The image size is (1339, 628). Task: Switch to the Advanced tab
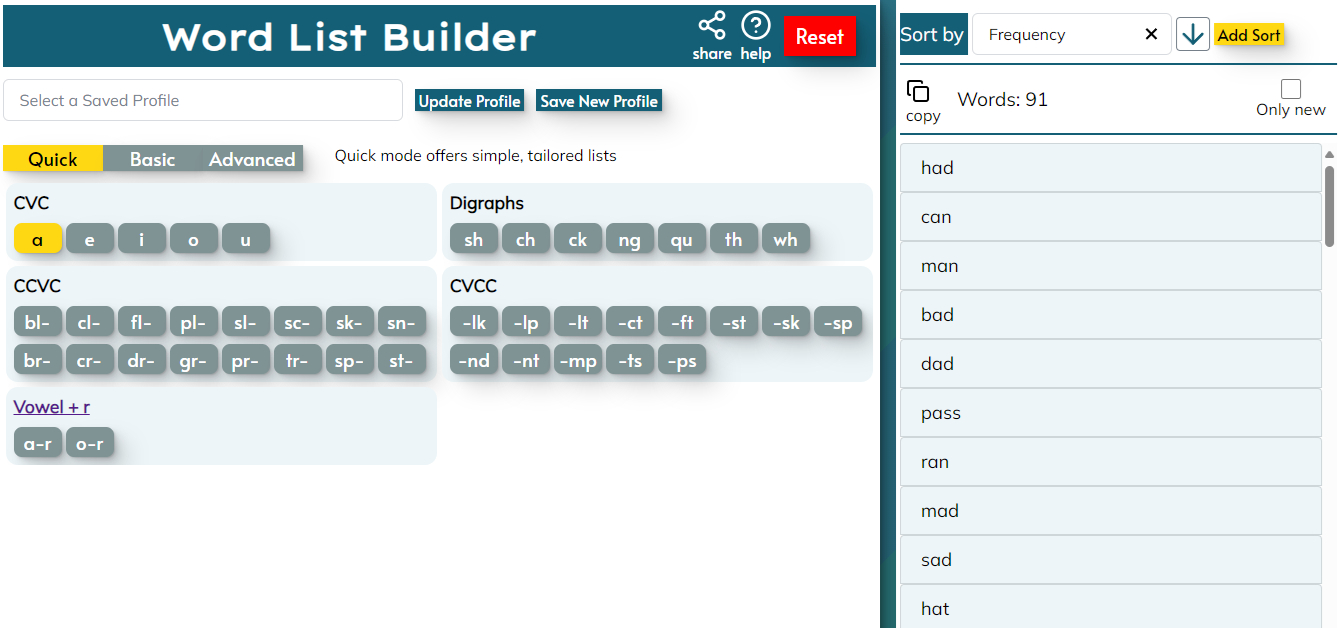pos(252,159)
